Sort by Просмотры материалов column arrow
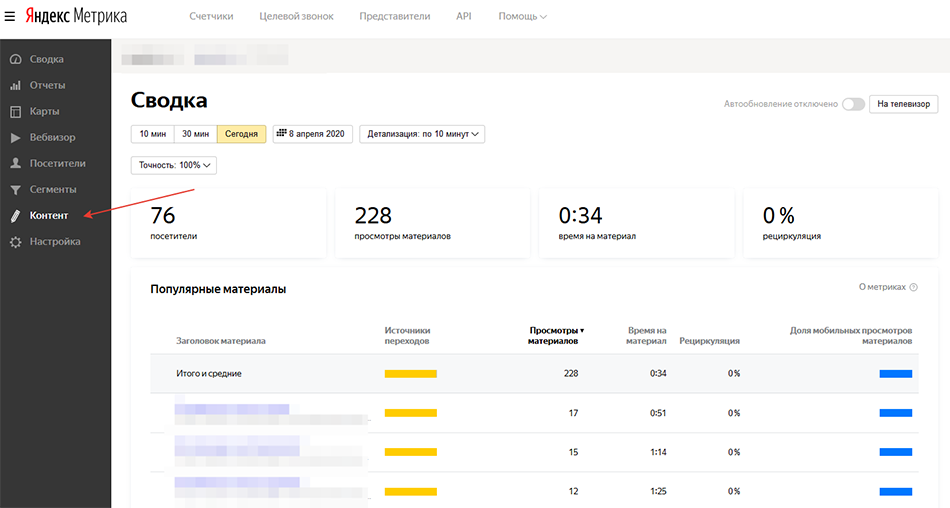 point(582,330)
